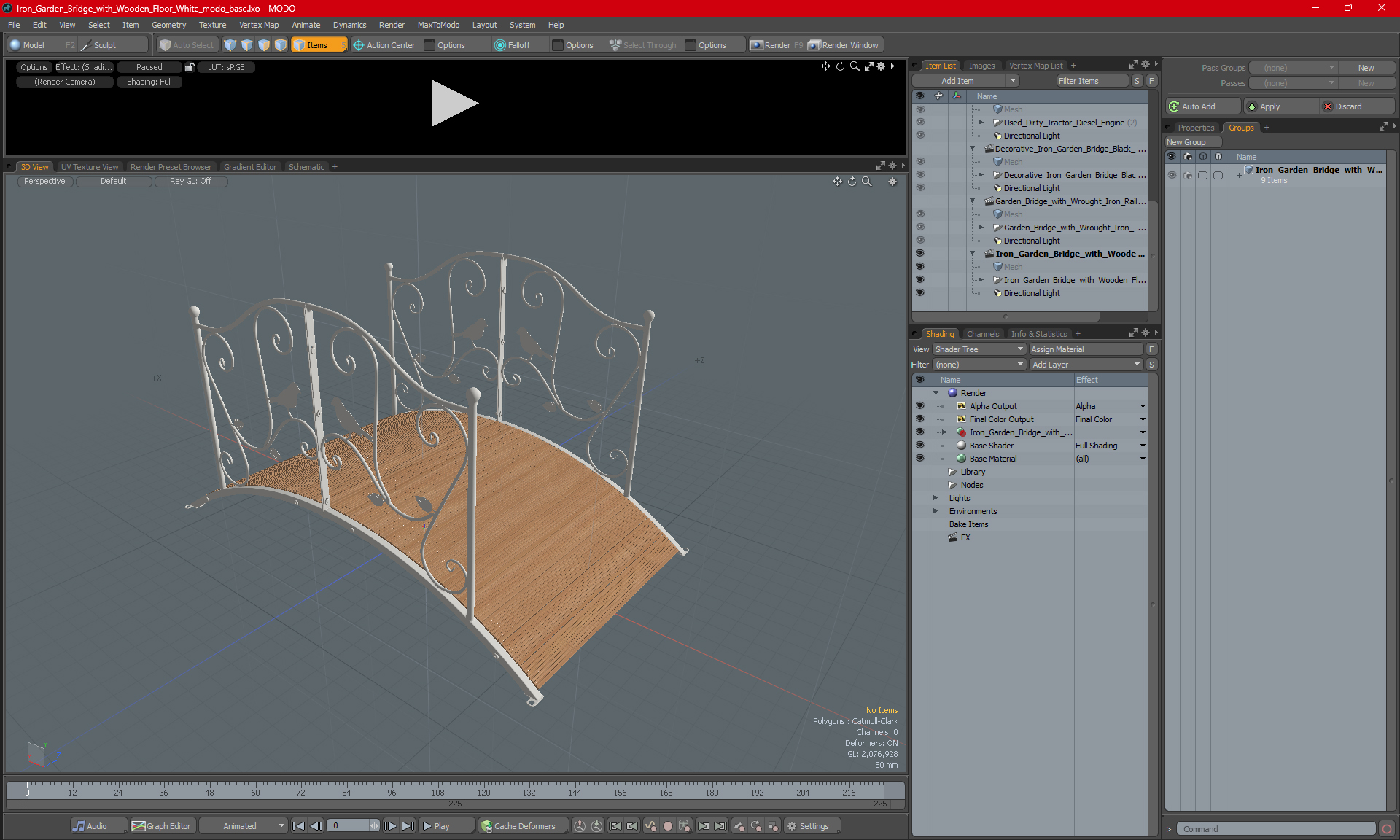Screen dimensions: 1400x840
Task: Expand the Lights section in shader tree
Action: 936,498
